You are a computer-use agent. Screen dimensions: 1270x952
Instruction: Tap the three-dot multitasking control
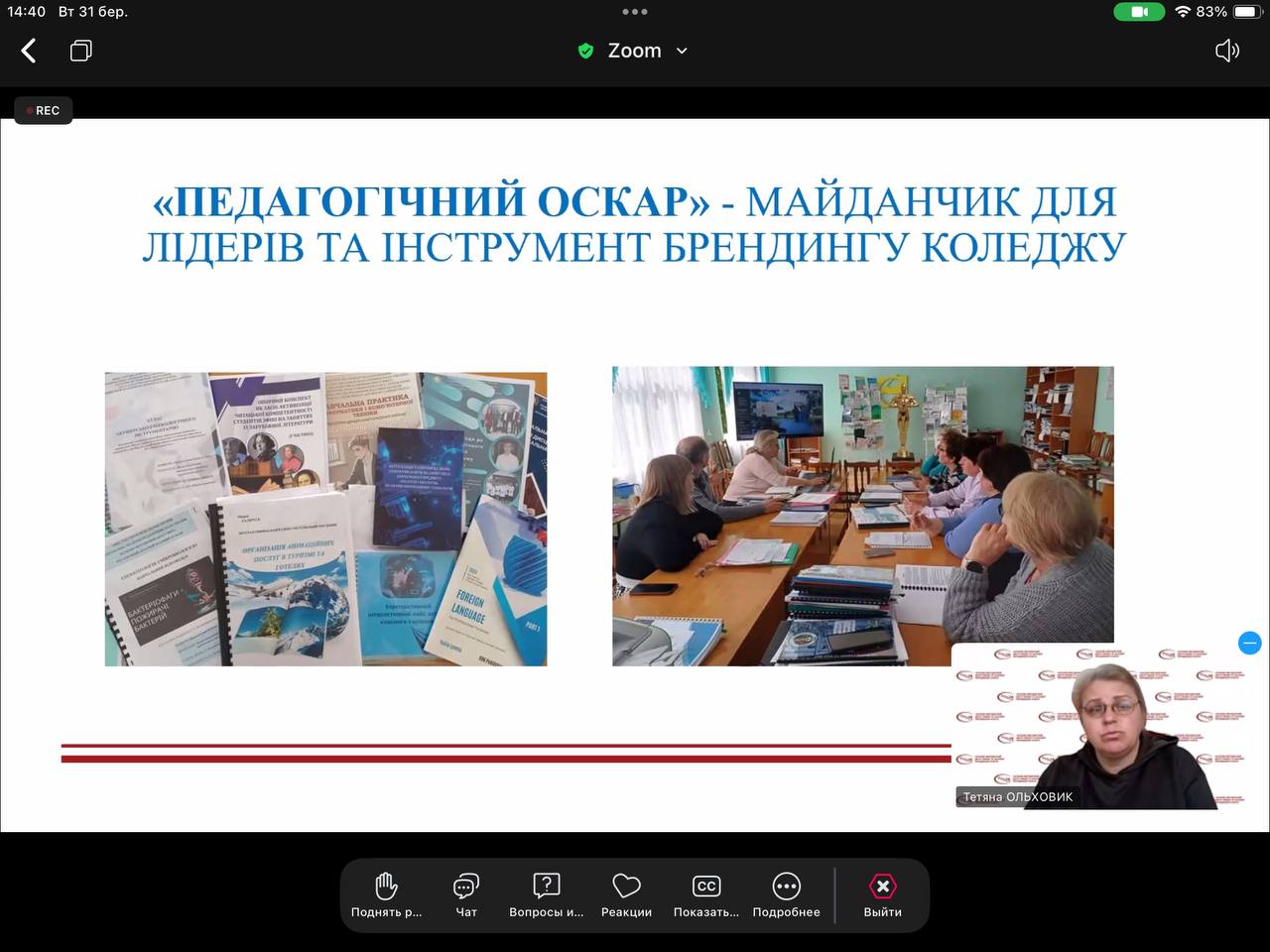[635, 12]
